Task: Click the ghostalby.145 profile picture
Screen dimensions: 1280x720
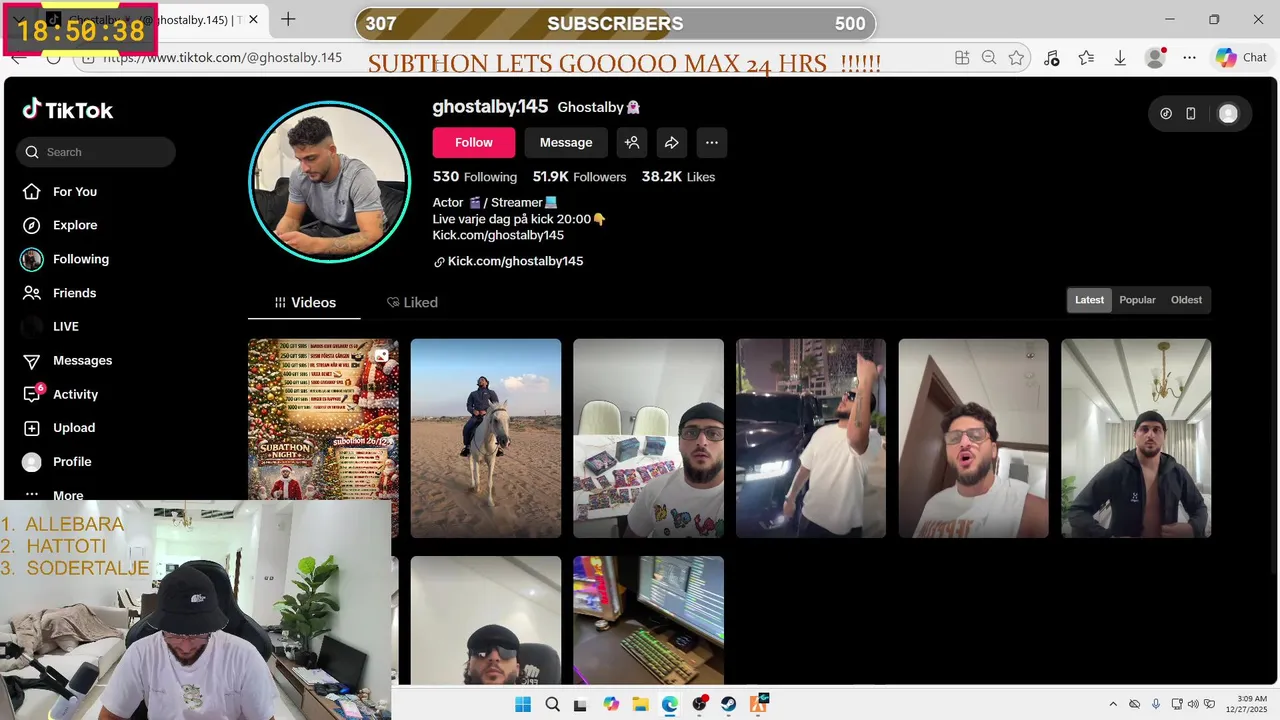Action: [329, 182]
